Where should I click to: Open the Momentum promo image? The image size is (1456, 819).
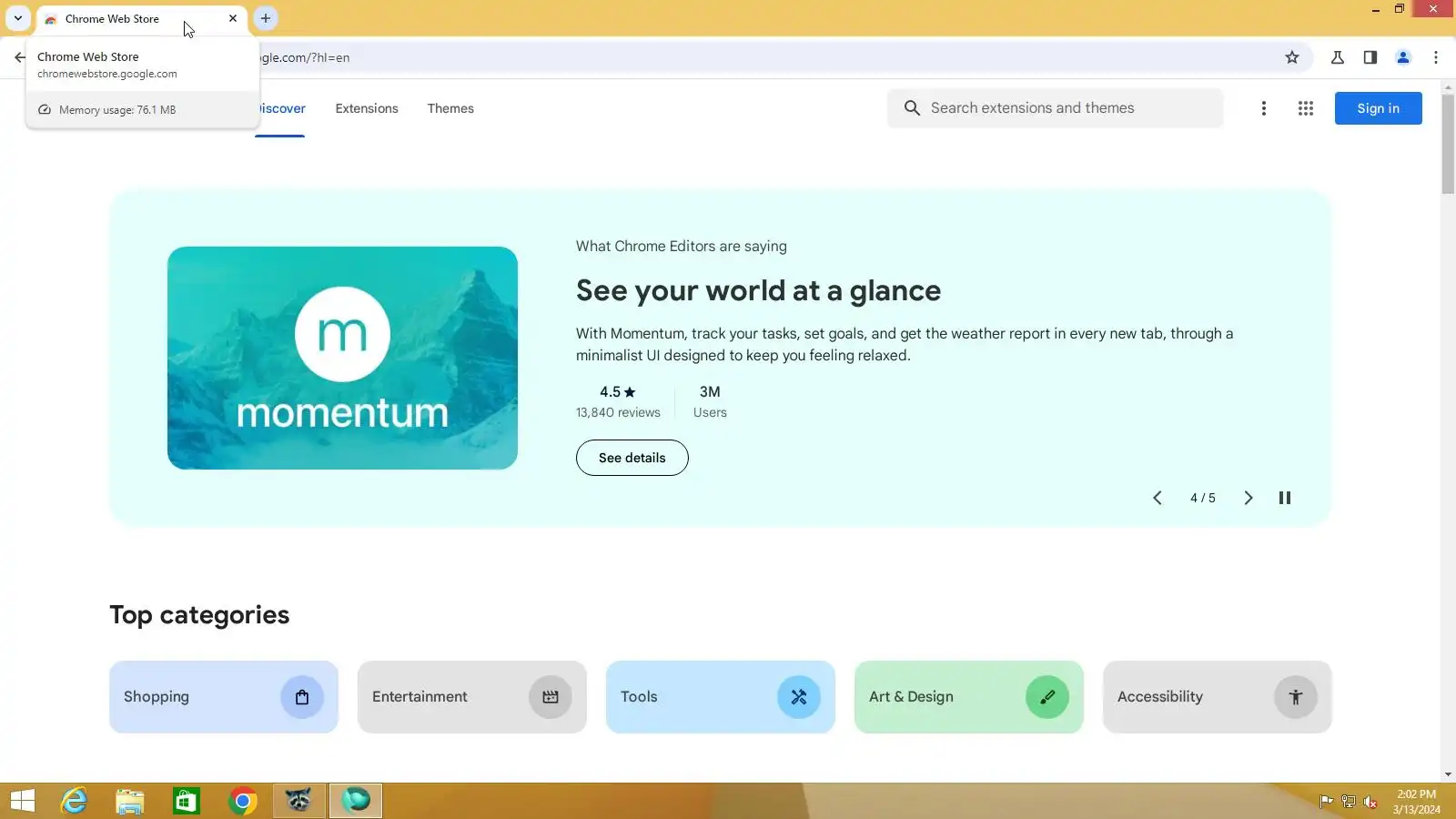click(342, 358)
